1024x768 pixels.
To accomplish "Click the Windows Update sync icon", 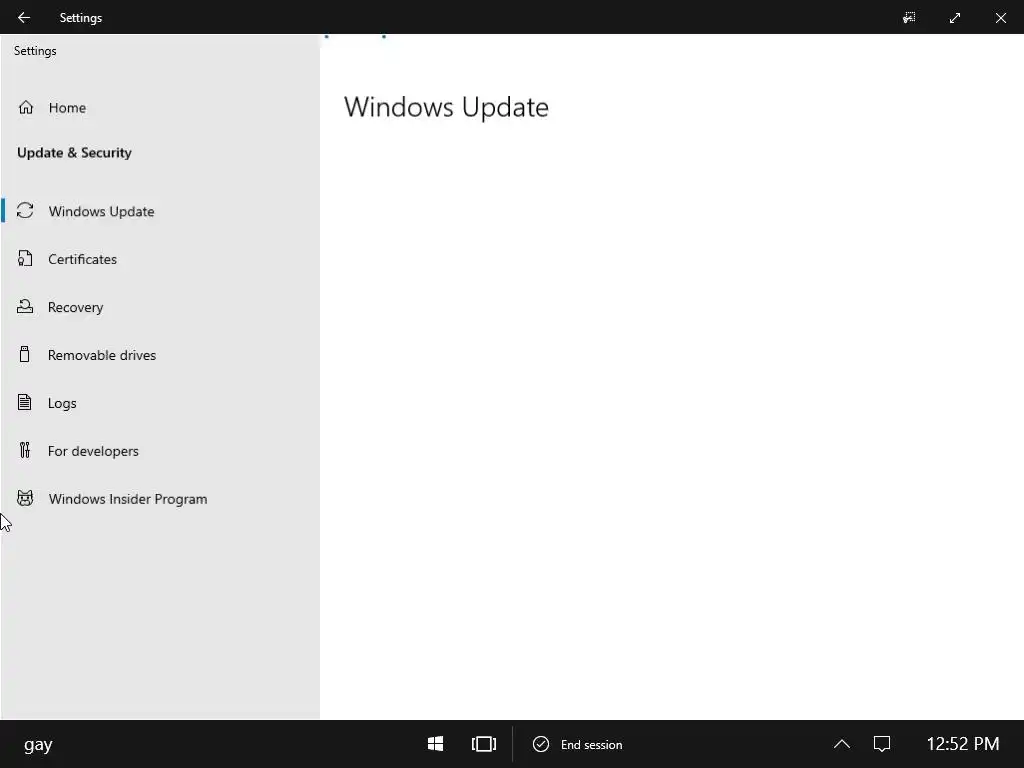I will pyautogui.click(x=25, y=210).
